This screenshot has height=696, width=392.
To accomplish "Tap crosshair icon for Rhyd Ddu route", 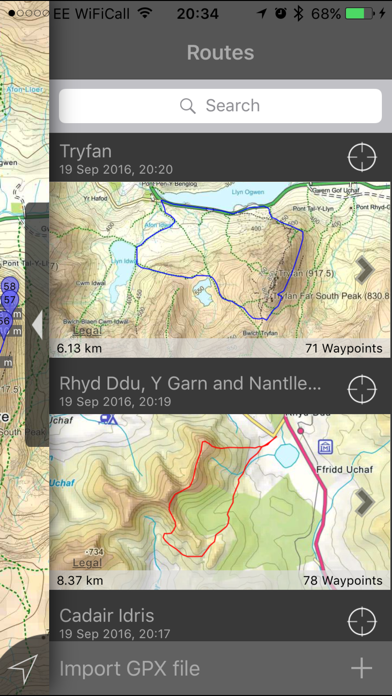I will 362,389.
